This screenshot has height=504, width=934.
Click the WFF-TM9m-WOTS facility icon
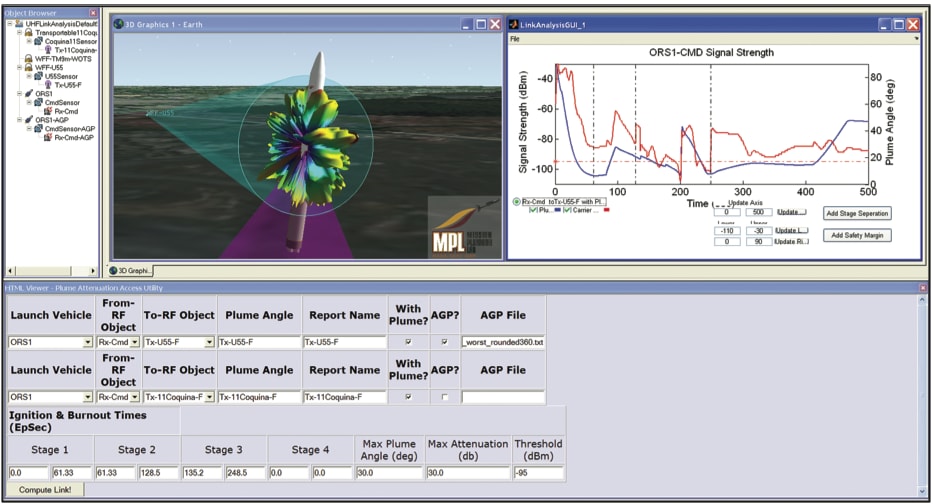(28, 59)
